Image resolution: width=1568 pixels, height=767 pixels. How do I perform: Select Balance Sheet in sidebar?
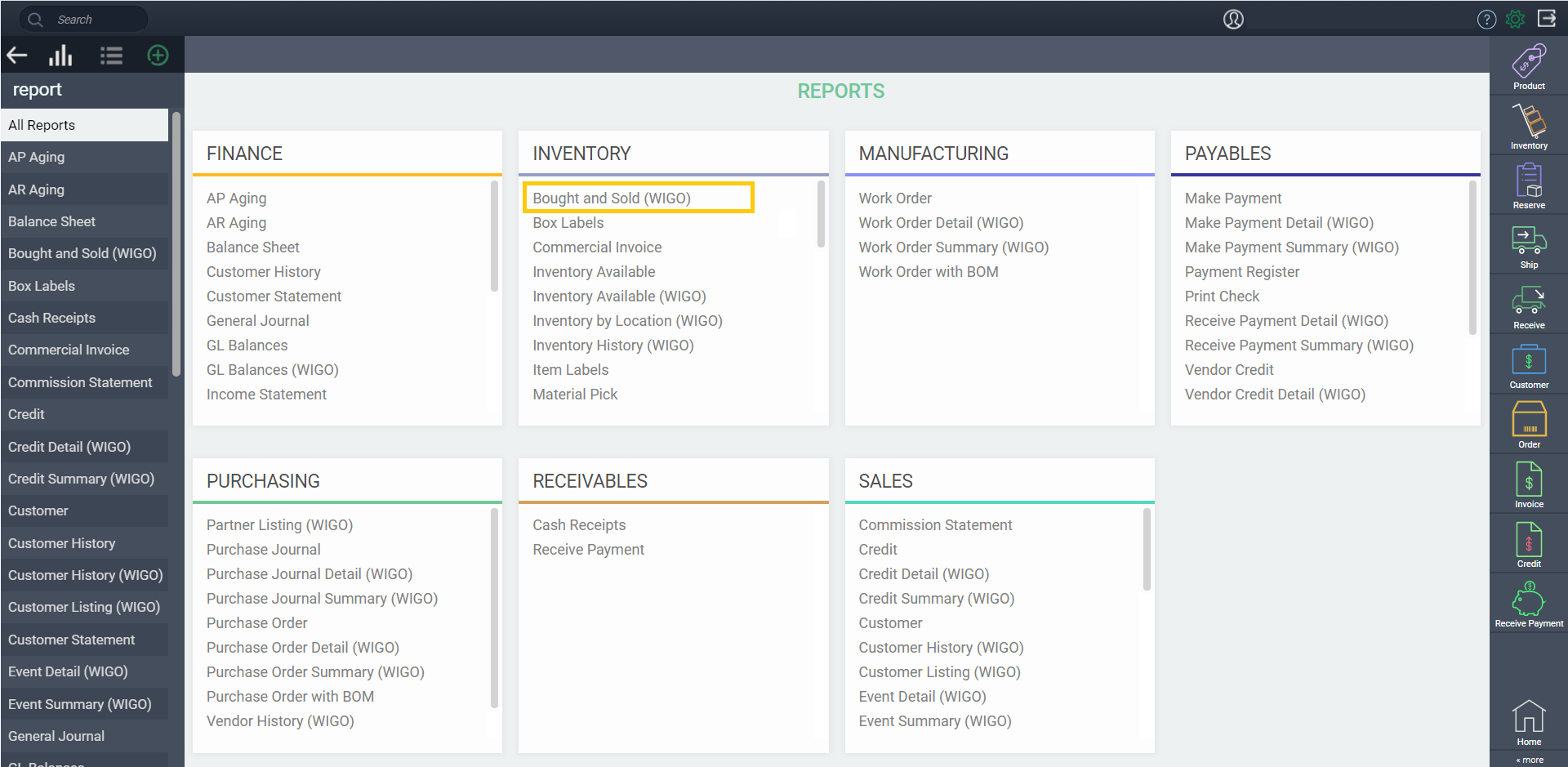pyautogui.click(x=85, y=221)
